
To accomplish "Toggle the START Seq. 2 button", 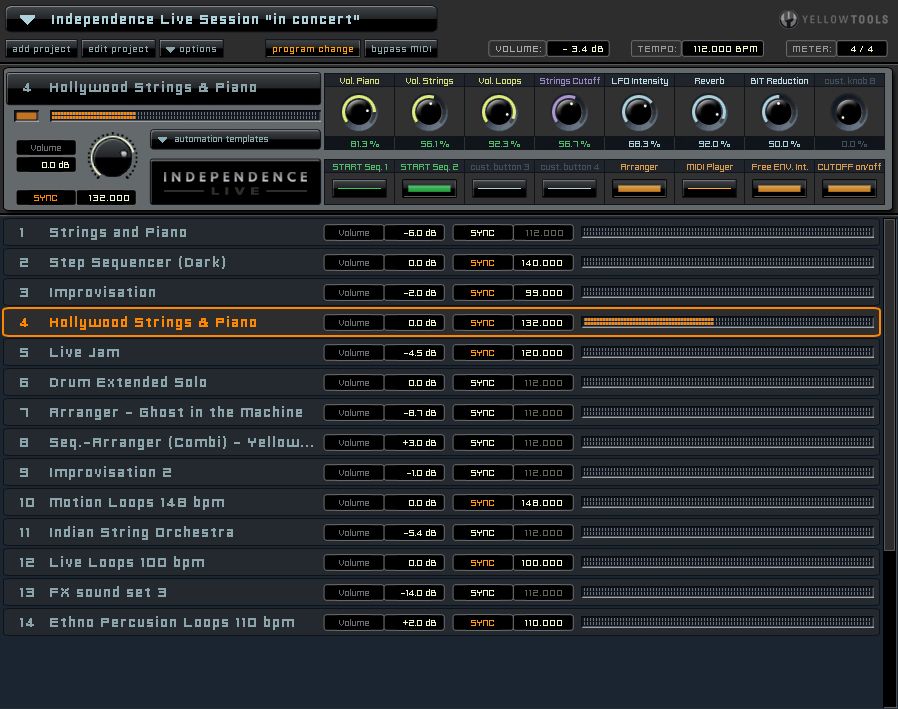I will click(429, 188).
